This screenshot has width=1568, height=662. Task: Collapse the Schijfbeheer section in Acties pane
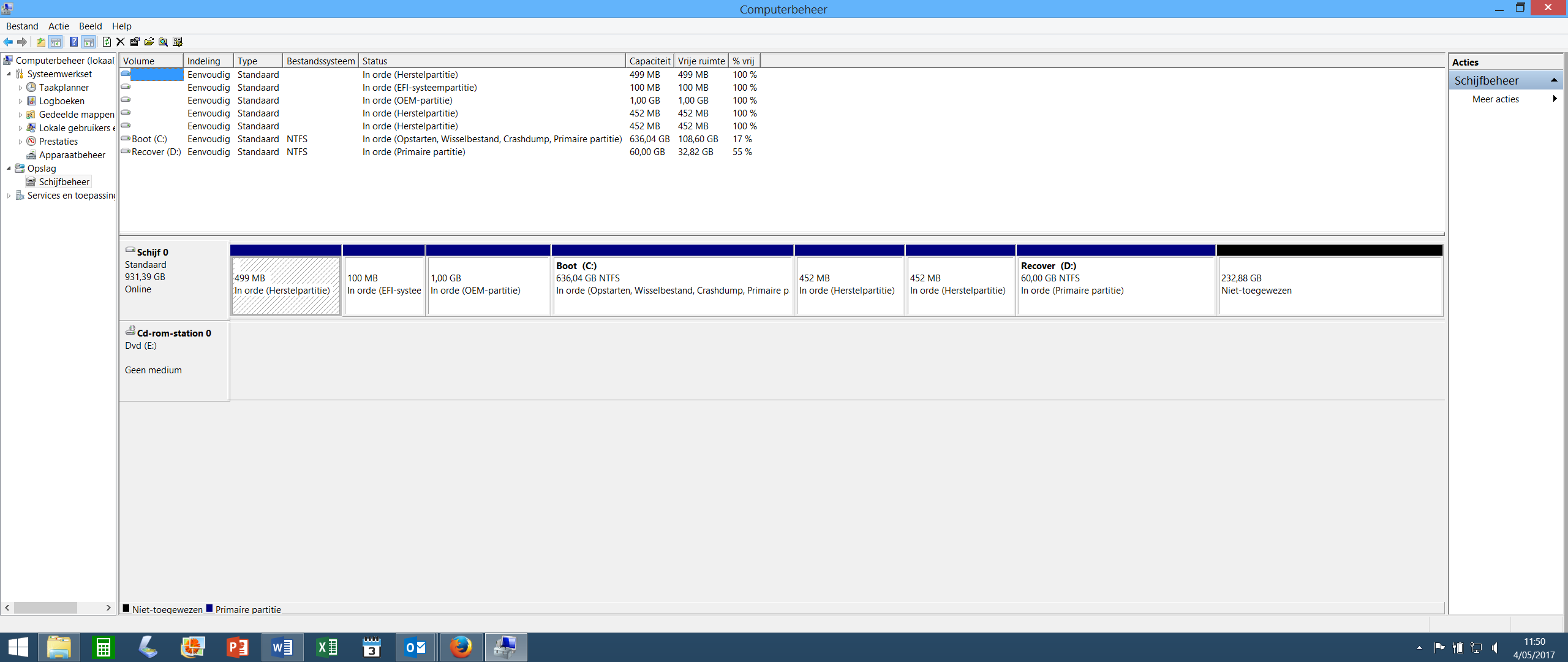(x=1554, y=80)
